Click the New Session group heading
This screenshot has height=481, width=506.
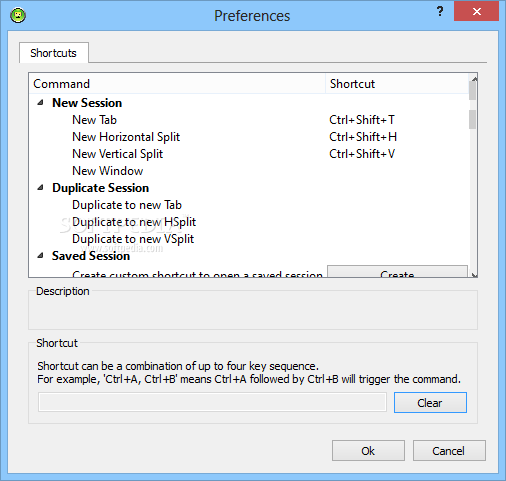[x=87, y=103]
